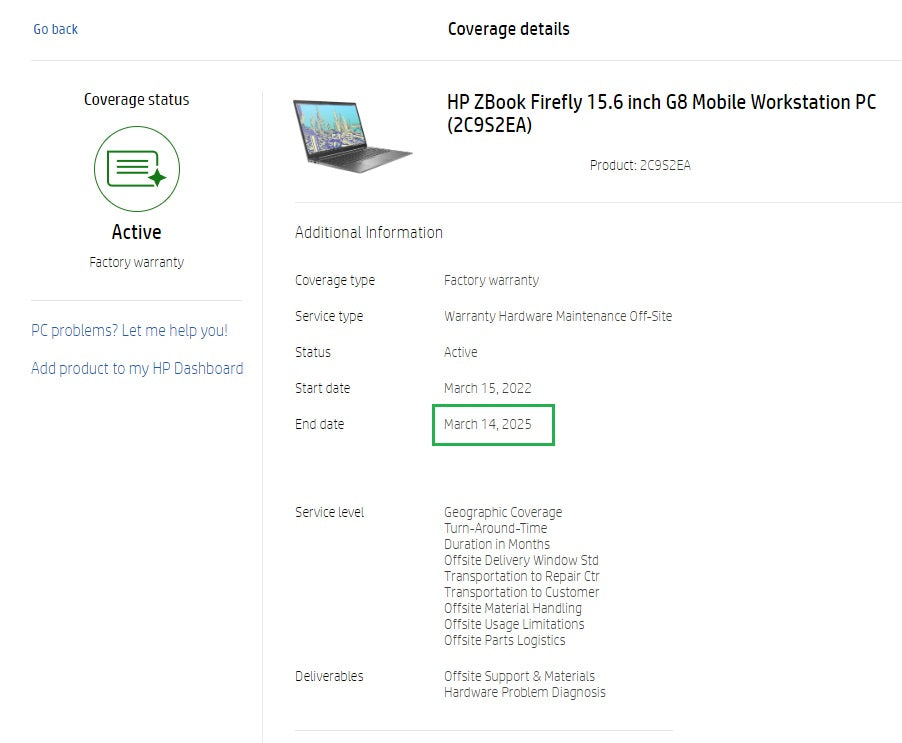
Task: Click Transportation to Repair Ctr entry
Action: pos(522,576)
